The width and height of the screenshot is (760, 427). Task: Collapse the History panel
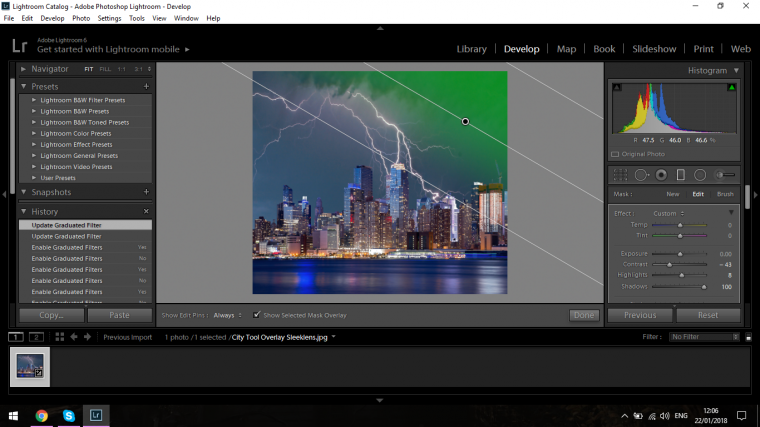point(23,211)
